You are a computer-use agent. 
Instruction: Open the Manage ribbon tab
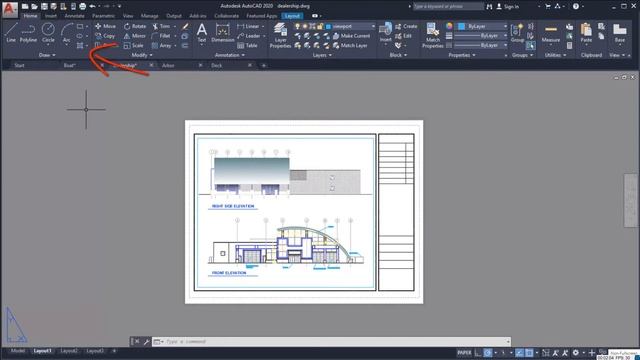pyautogui.click(x=149, y=16)
